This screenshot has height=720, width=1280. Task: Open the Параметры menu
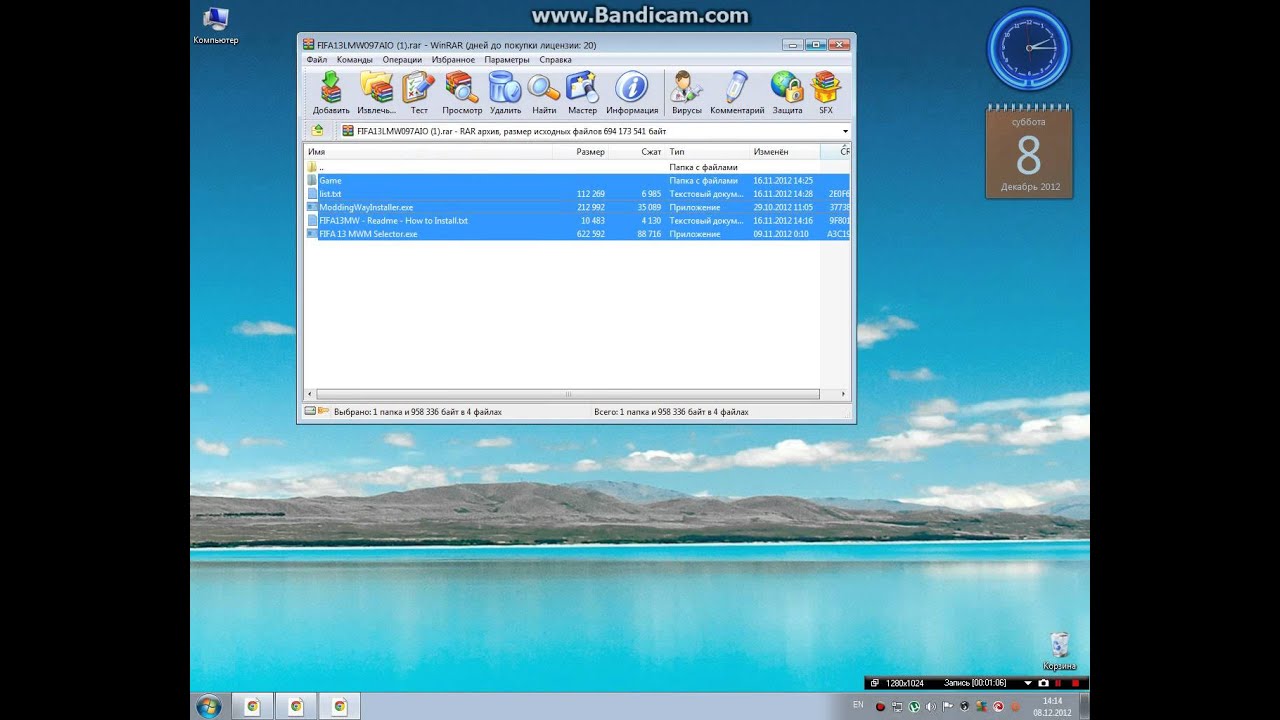coord(507,60)
